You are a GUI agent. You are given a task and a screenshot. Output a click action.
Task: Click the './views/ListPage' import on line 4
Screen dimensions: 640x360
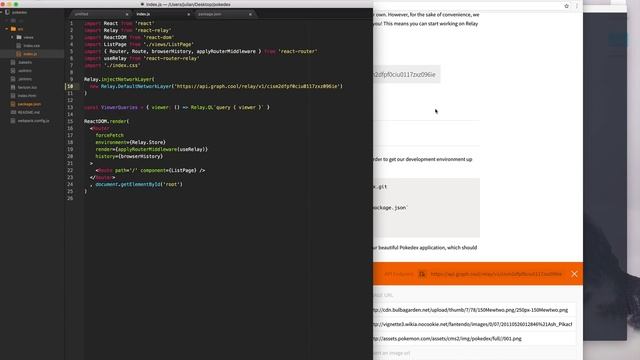click(x=169, y=44)
